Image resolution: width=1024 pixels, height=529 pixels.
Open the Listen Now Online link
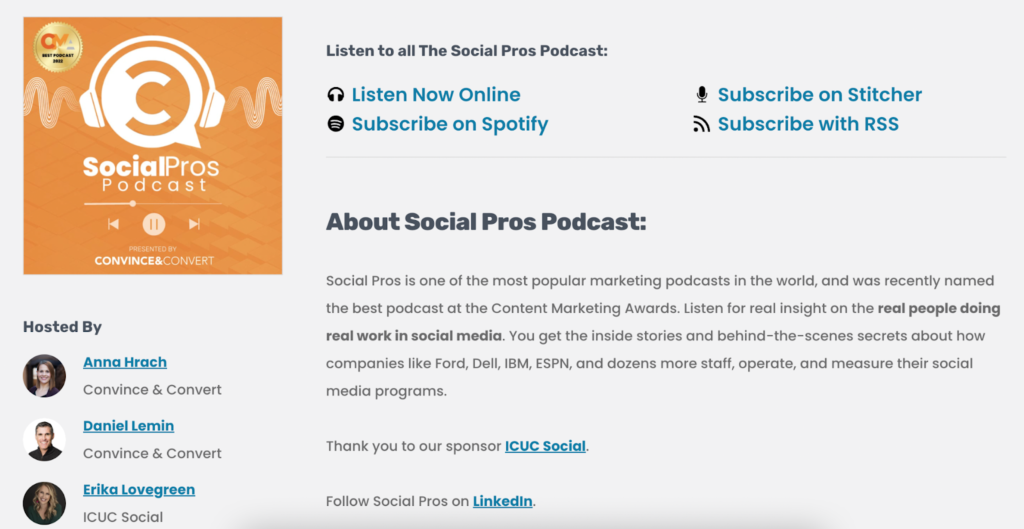point(436,95)
